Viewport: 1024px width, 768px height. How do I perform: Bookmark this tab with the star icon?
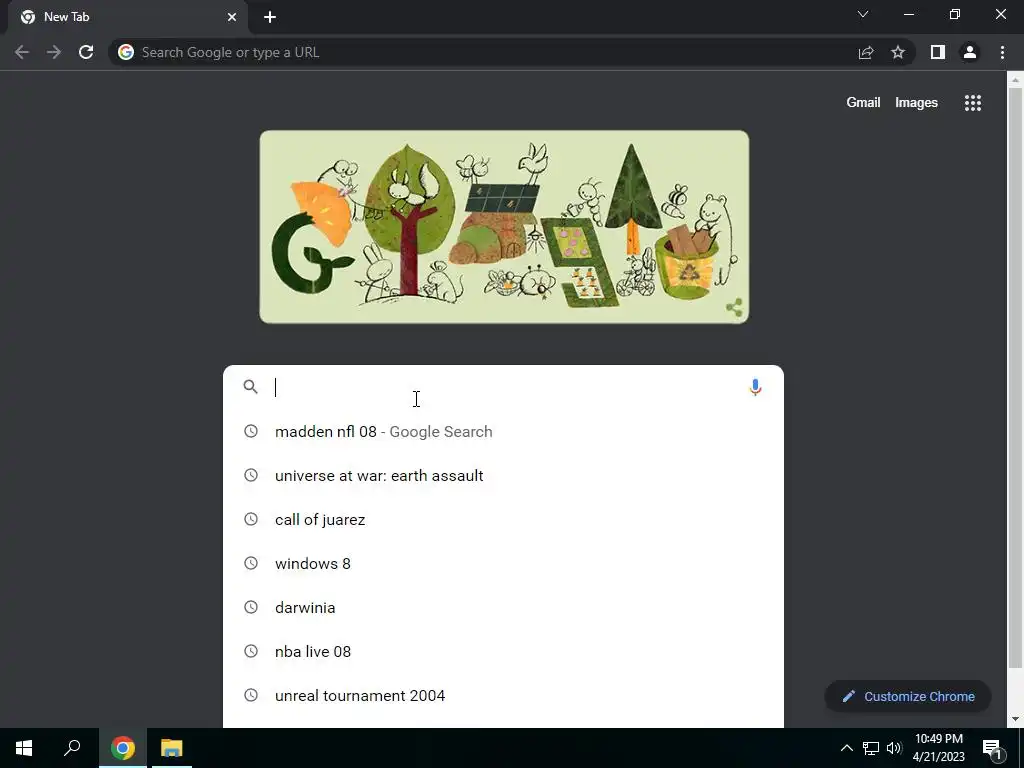point(898,52)
